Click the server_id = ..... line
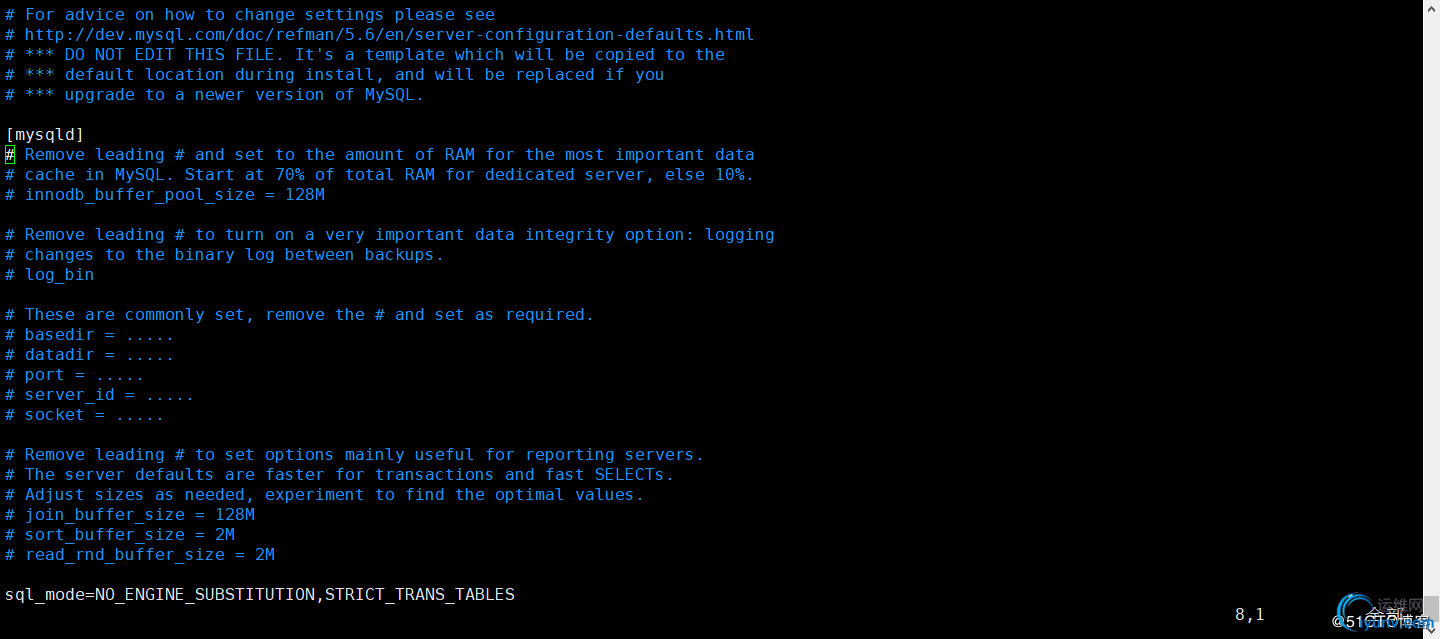The width and height of the screenshot is (1440, 639). pyautogui.click(x=100, y=395)
